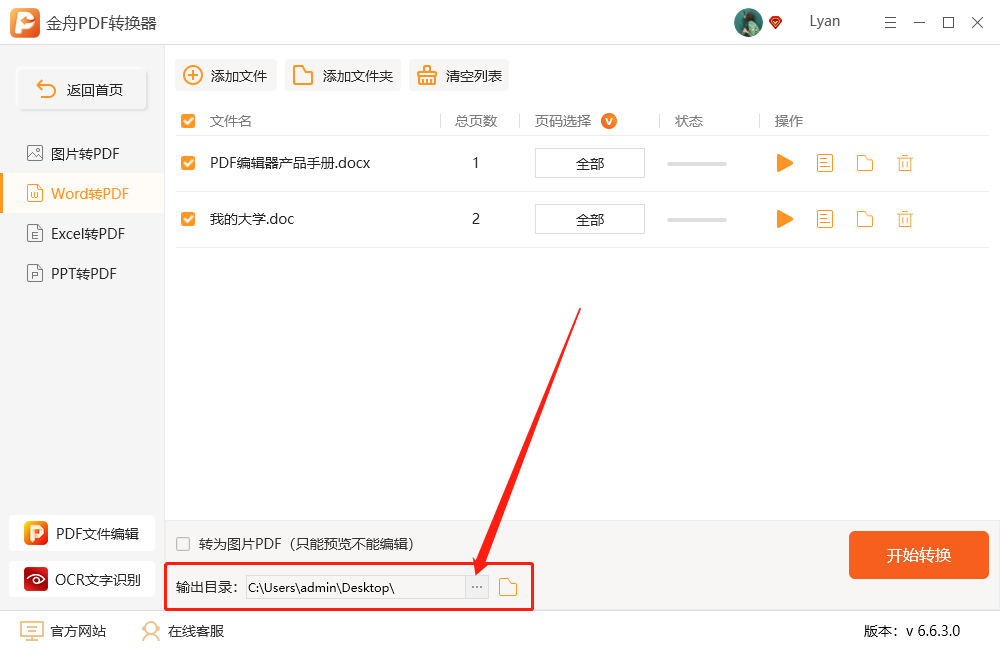The image size is (1000, 650).
Task: Open the hamburger main menu
Action: point(890,23)
